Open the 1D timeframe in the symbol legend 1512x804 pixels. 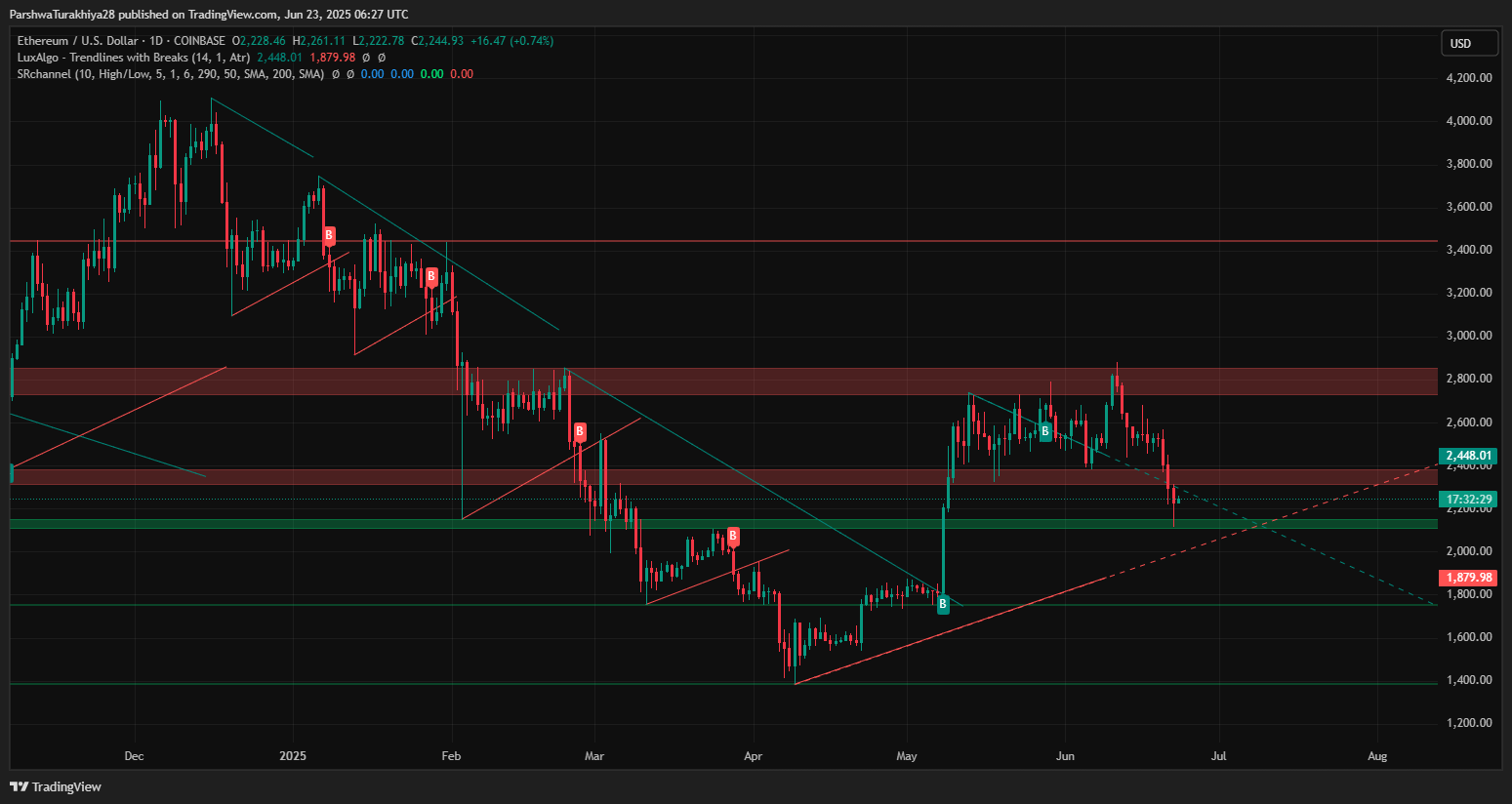(x=156, y=42)
